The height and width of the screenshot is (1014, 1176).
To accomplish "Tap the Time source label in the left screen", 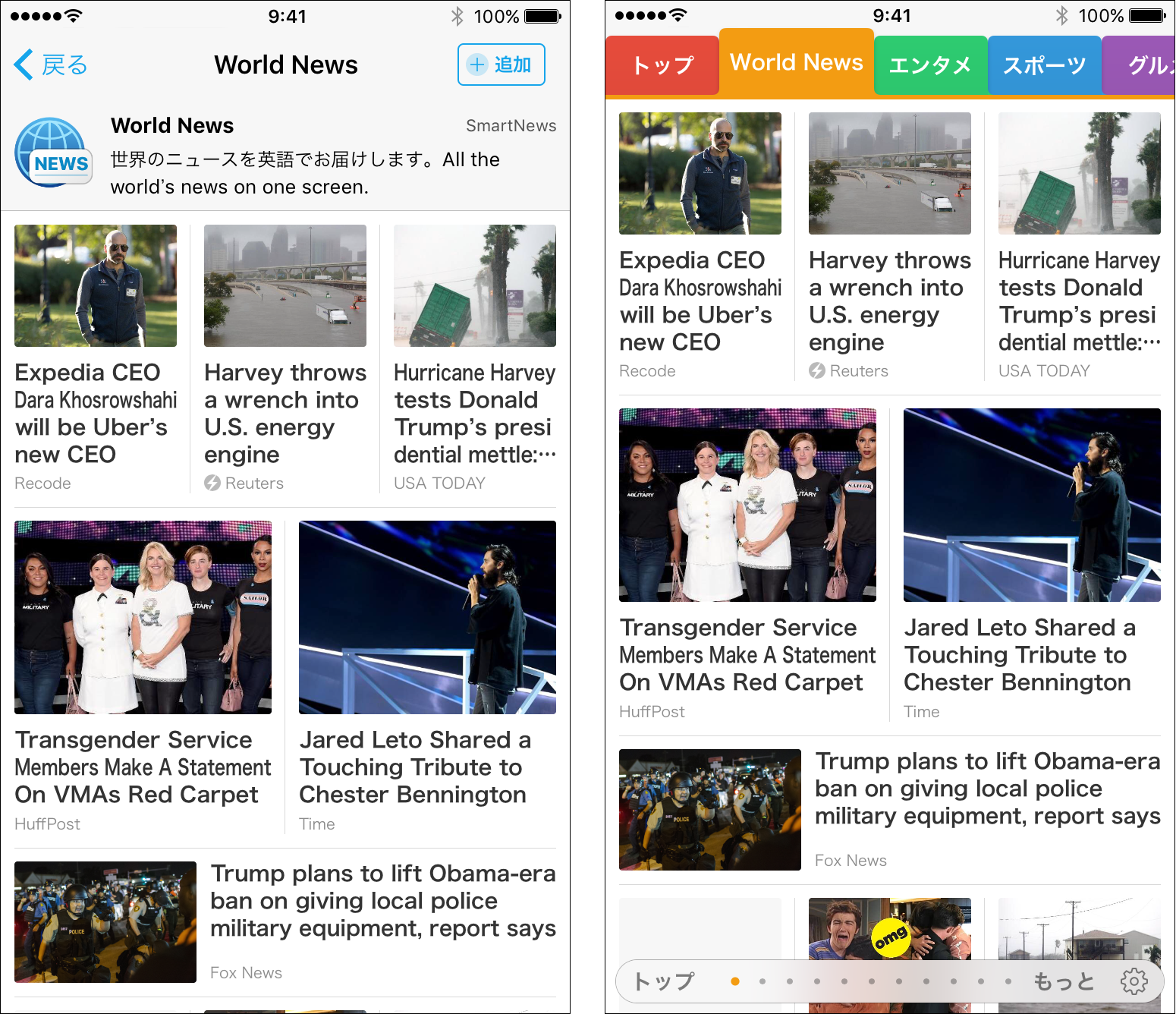I will tap(317, 823).
